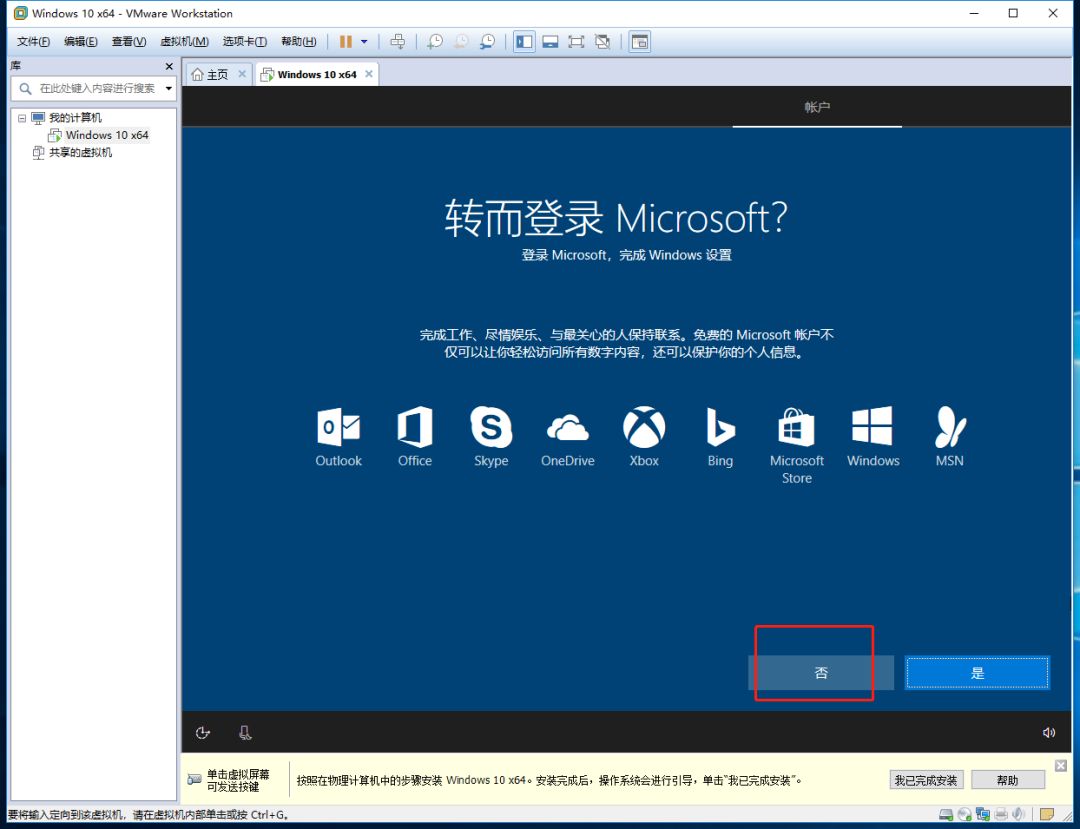
Task: Open the snapshot manager wrench icon
Action: (487, 41)
